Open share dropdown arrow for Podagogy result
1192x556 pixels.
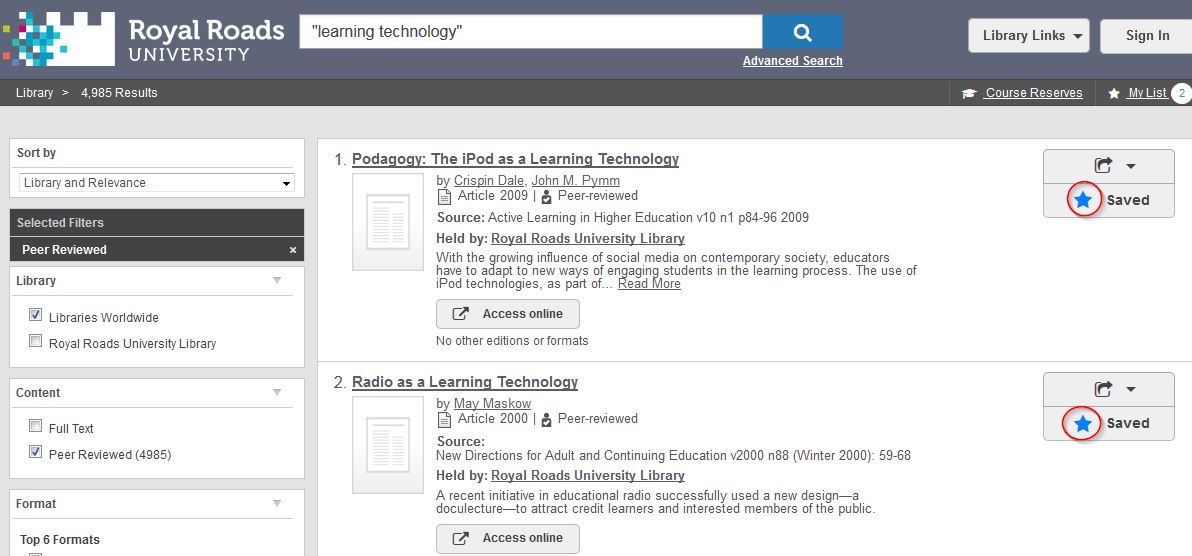pos(1130,166)
